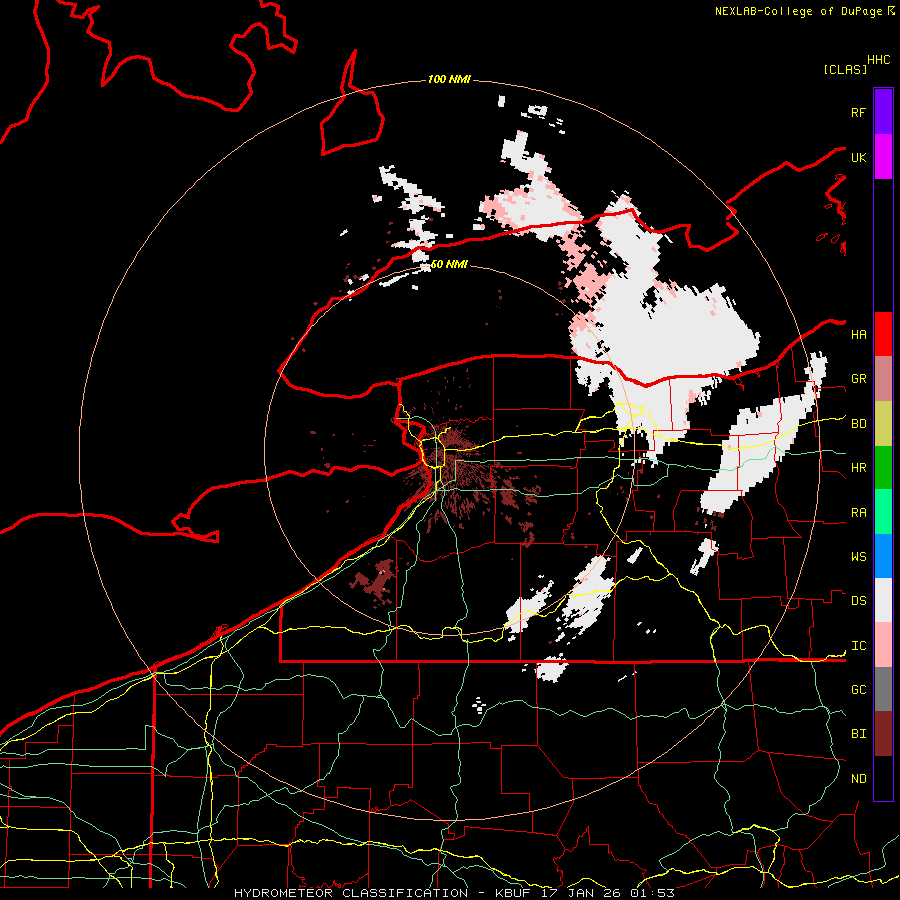Viewport: 900px width, 900px height.
Task: Click the IC legend label text
Action: (x=858, y=646)
